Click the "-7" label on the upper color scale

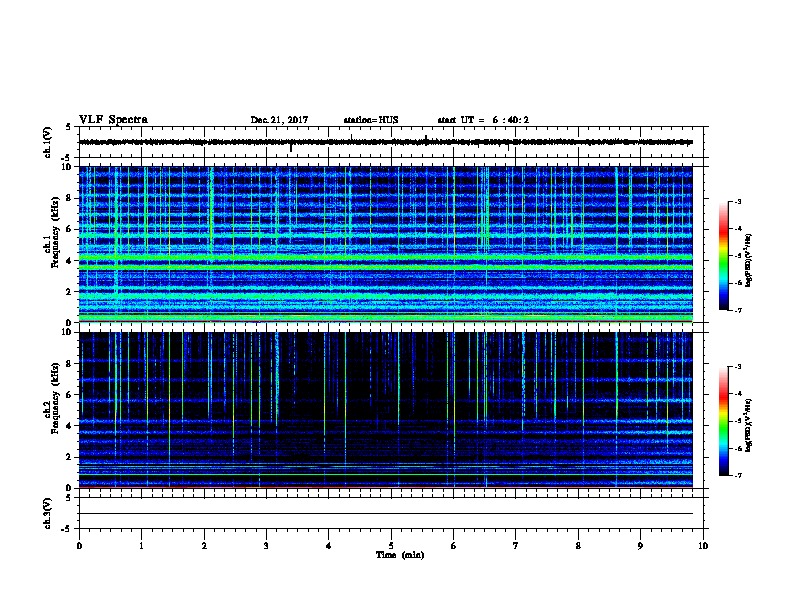click(x=737, y=310)
